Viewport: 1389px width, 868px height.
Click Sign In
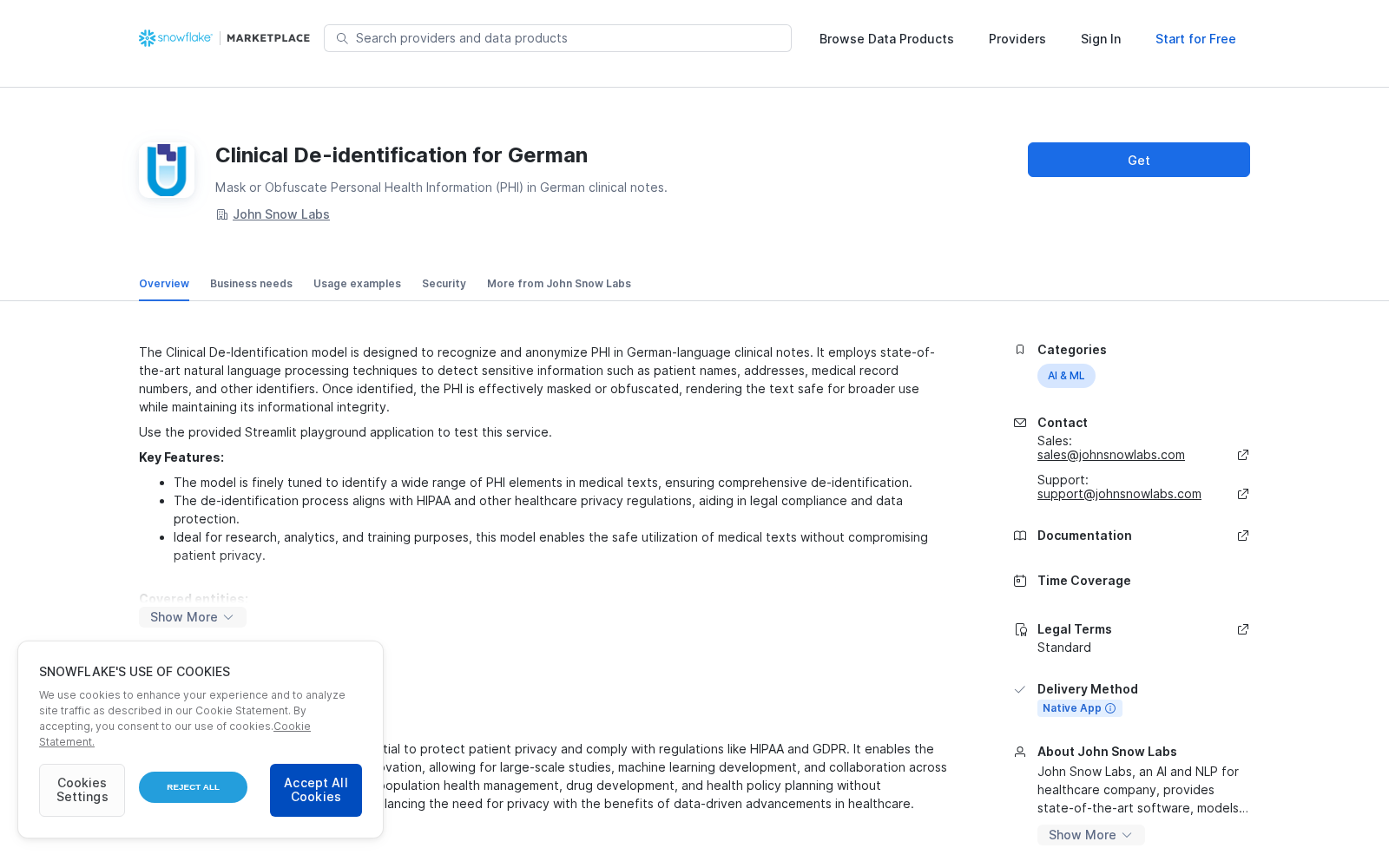click(x=1101, y=39)
